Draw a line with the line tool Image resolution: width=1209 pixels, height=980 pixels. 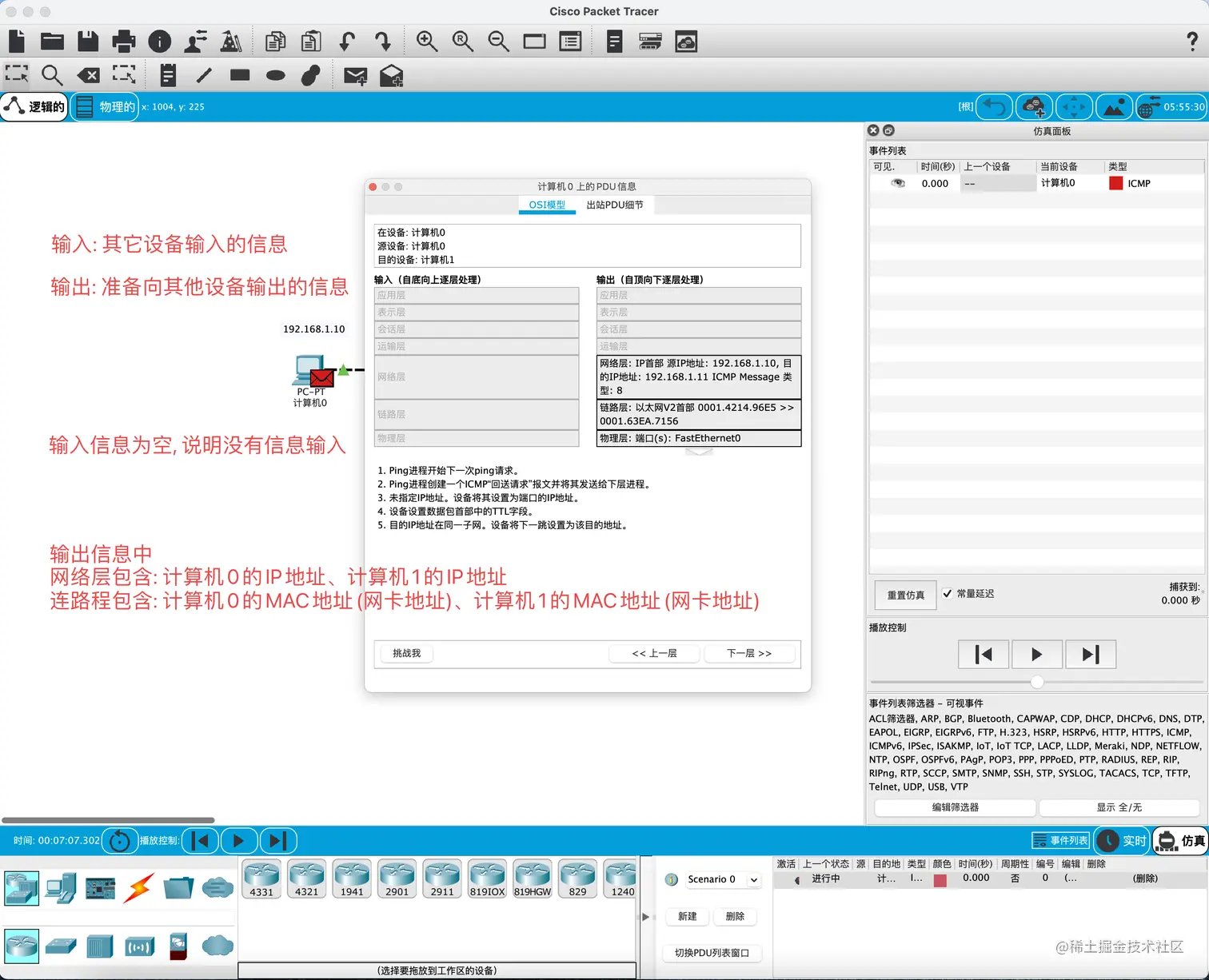204,75
